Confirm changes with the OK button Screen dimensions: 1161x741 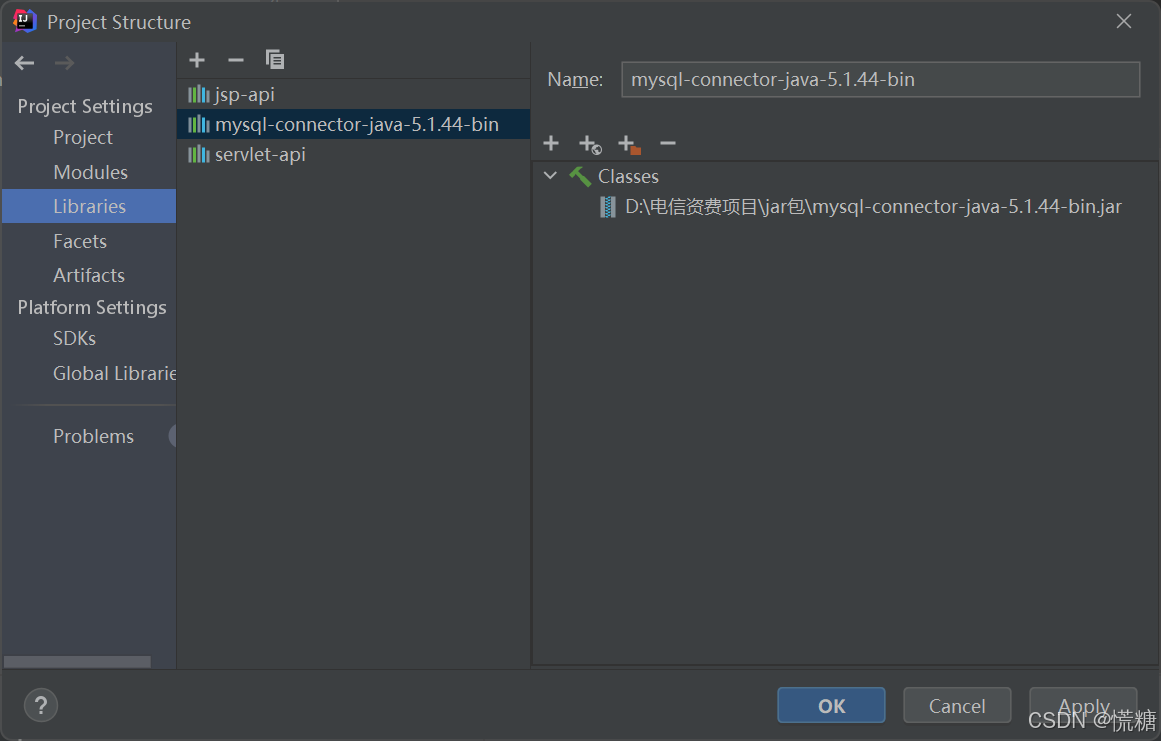(x=831, y=705)
